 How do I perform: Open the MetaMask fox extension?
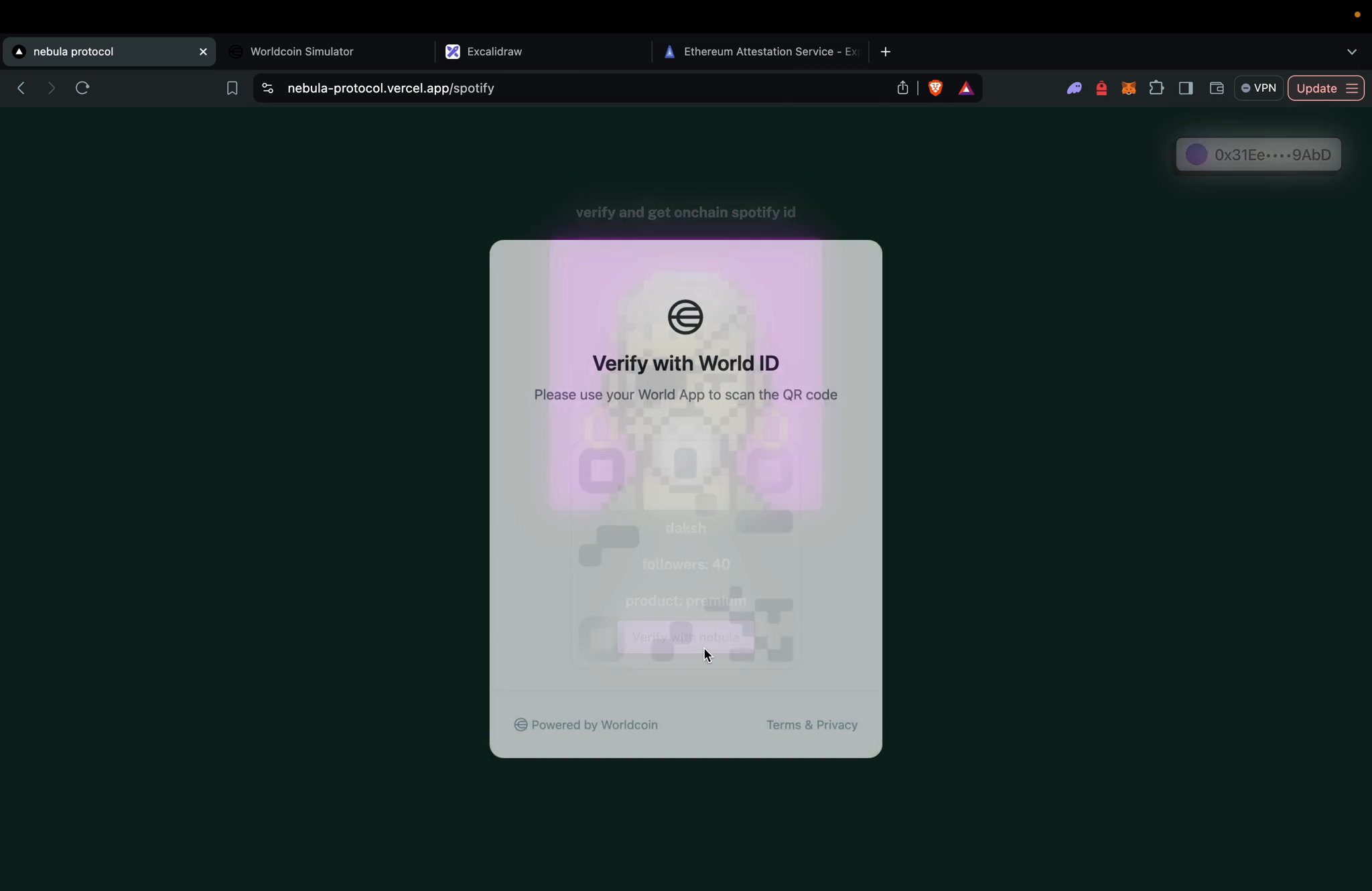point(1129,88)
